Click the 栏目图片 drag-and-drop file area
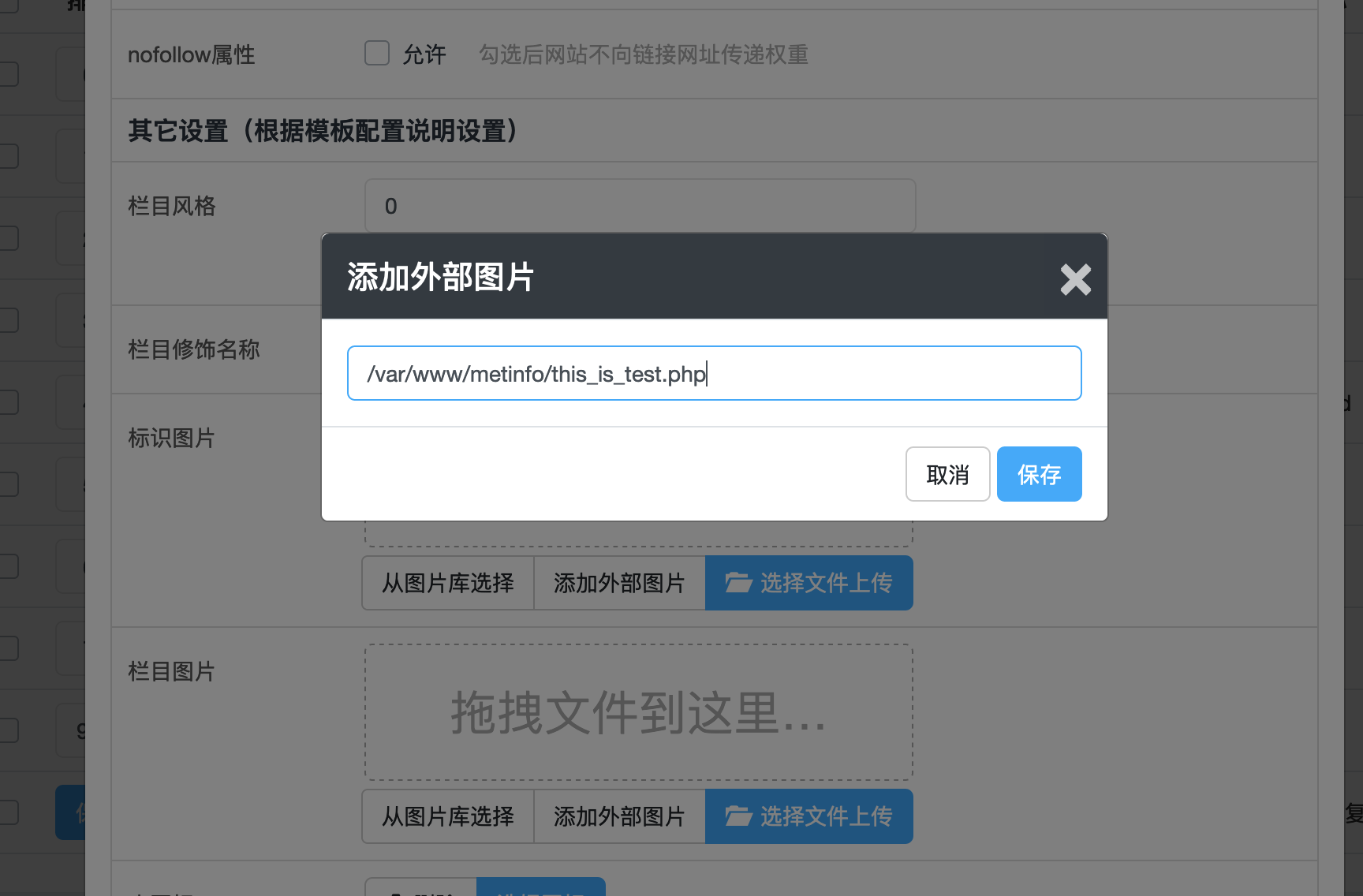This screenshot has width=1363, height=896. tap(639, 712)
